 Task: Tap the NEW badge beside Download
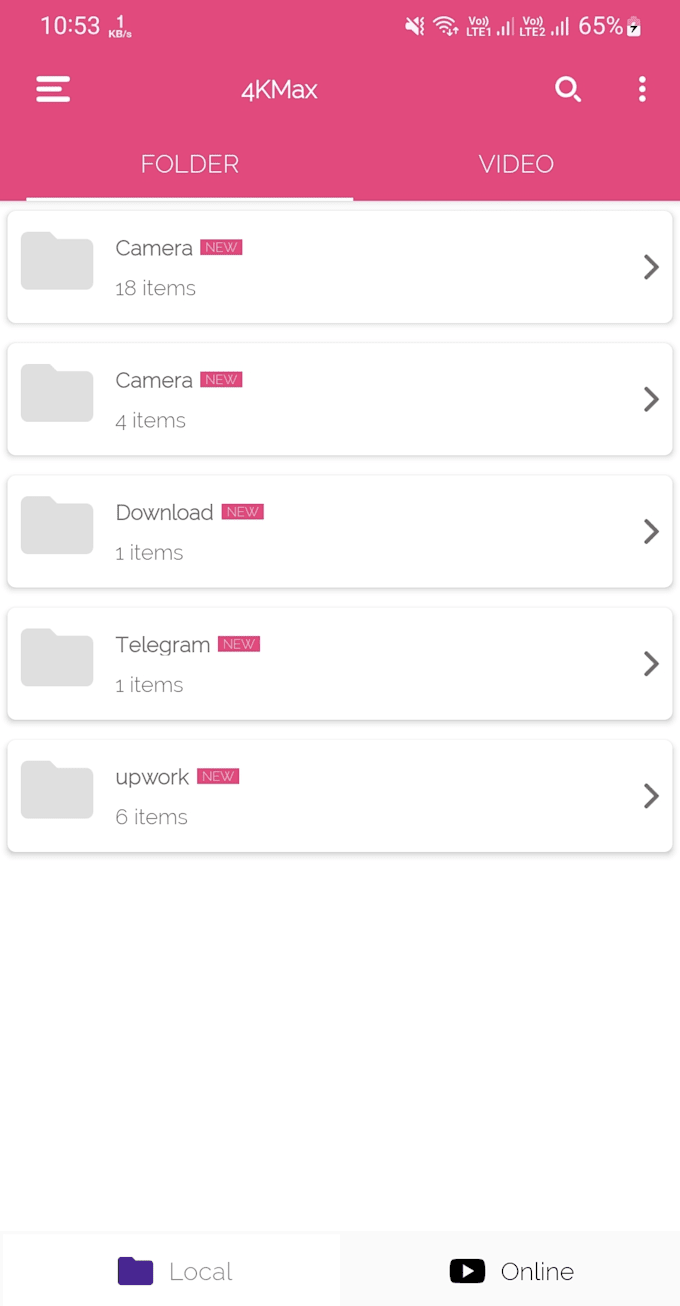[x=243, y=512]
